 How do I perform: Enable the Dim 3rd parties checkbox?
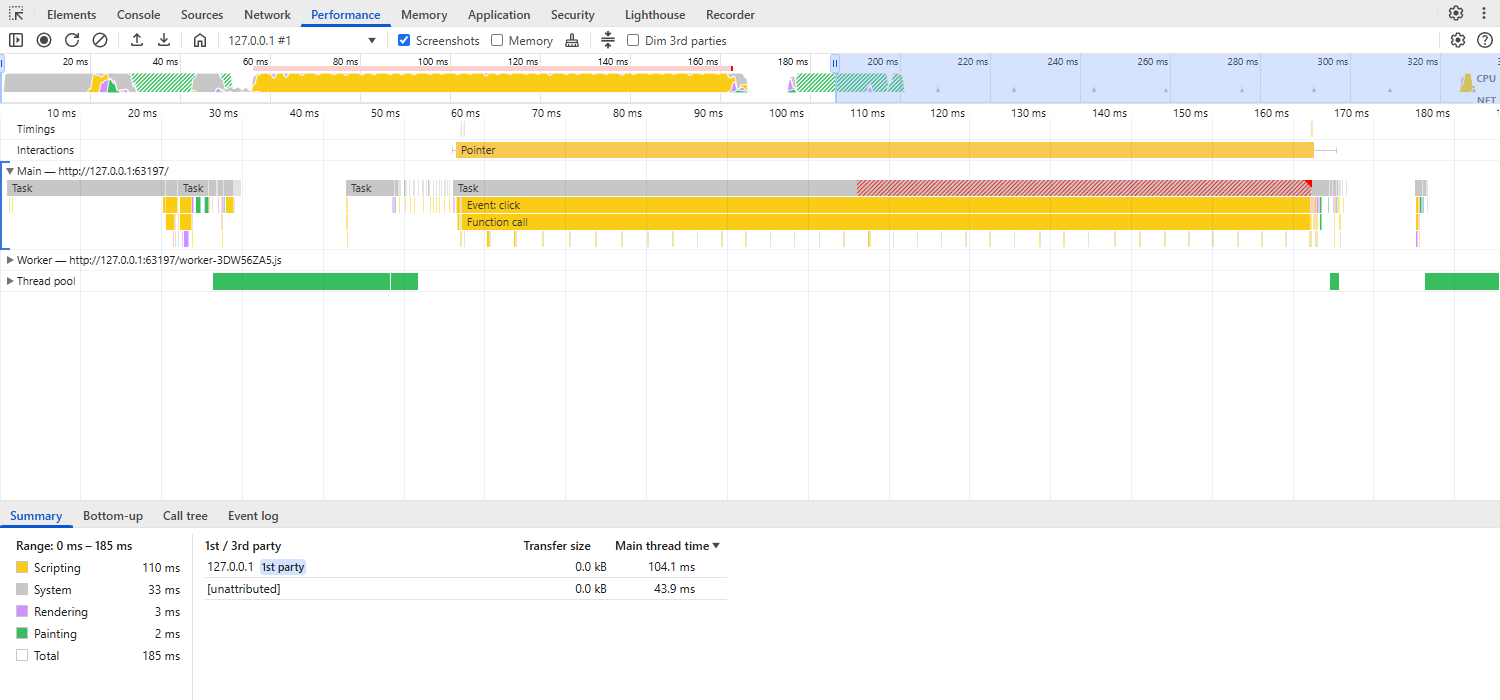[x=633, y=40]
